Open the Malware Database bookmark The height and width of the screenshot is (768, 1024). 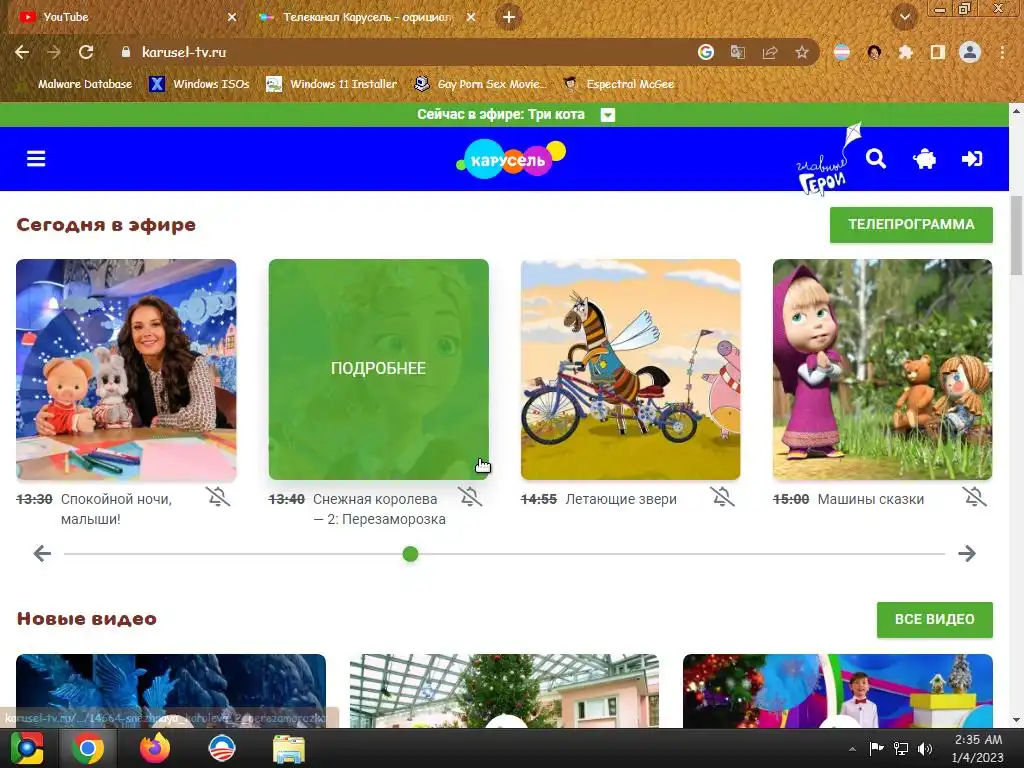coord(85,84)
